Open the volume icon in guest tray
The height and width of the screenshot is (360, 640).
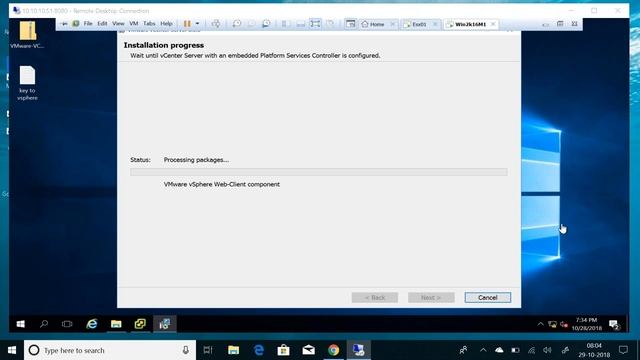564,324
